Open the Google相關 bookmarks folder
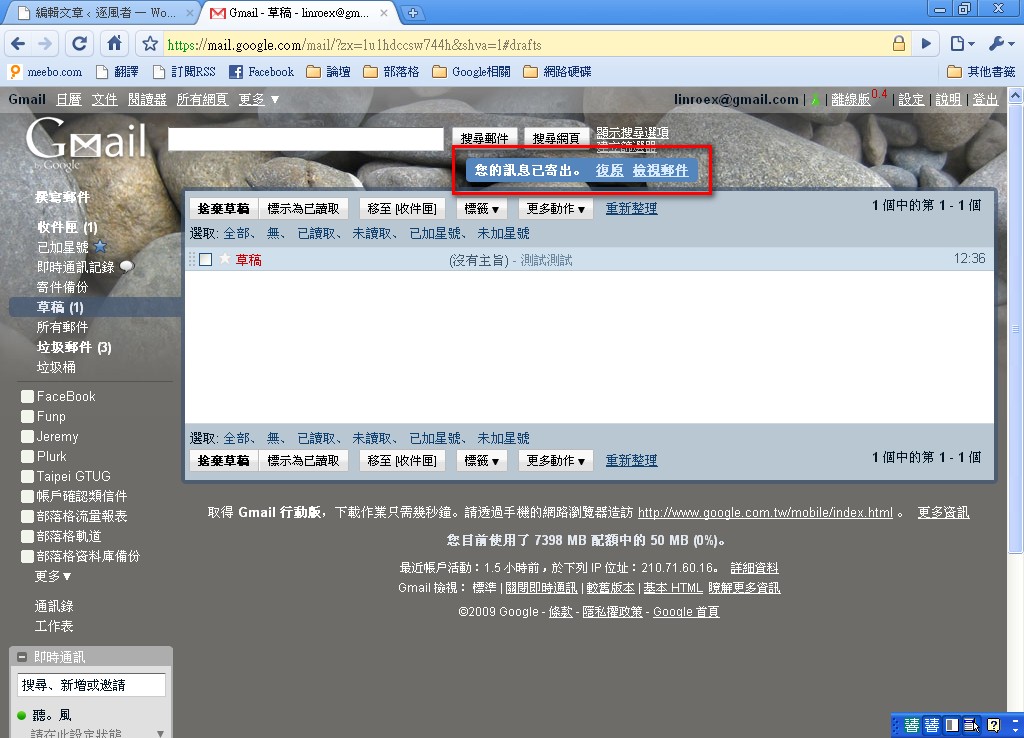 click(471, 72)
